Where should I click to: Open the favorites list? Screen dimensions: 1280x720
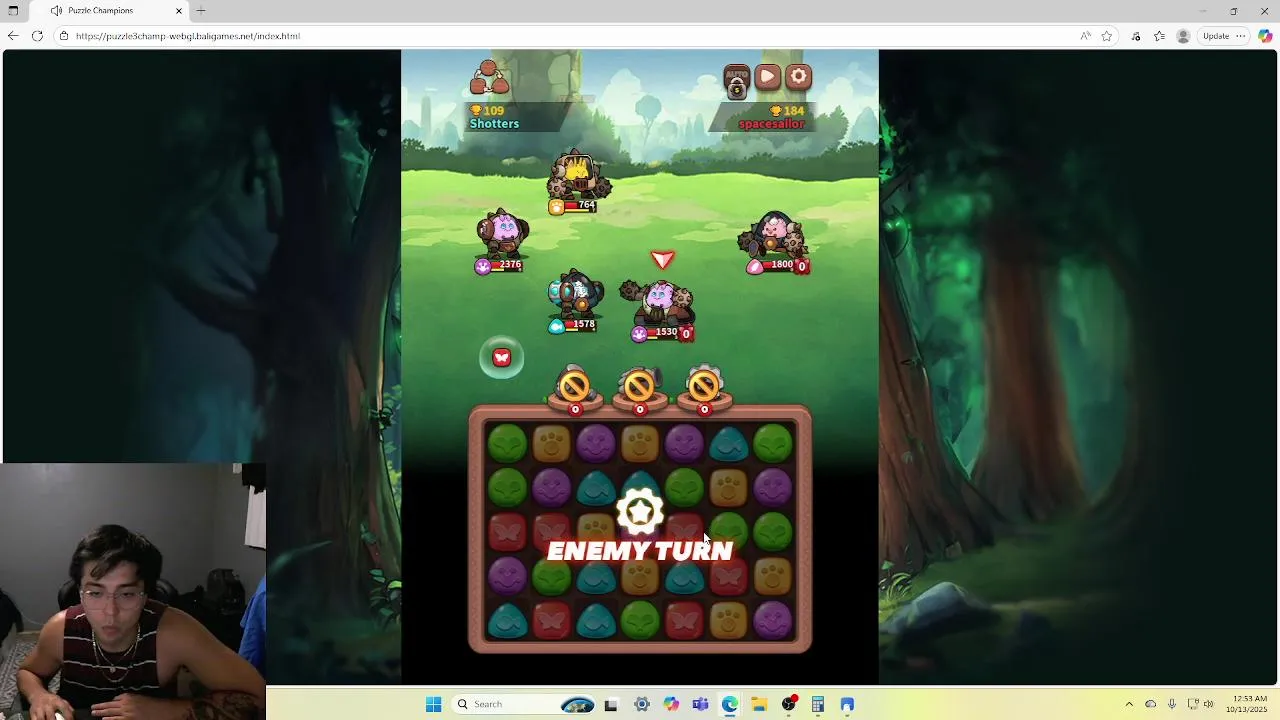coord(1159,36)
